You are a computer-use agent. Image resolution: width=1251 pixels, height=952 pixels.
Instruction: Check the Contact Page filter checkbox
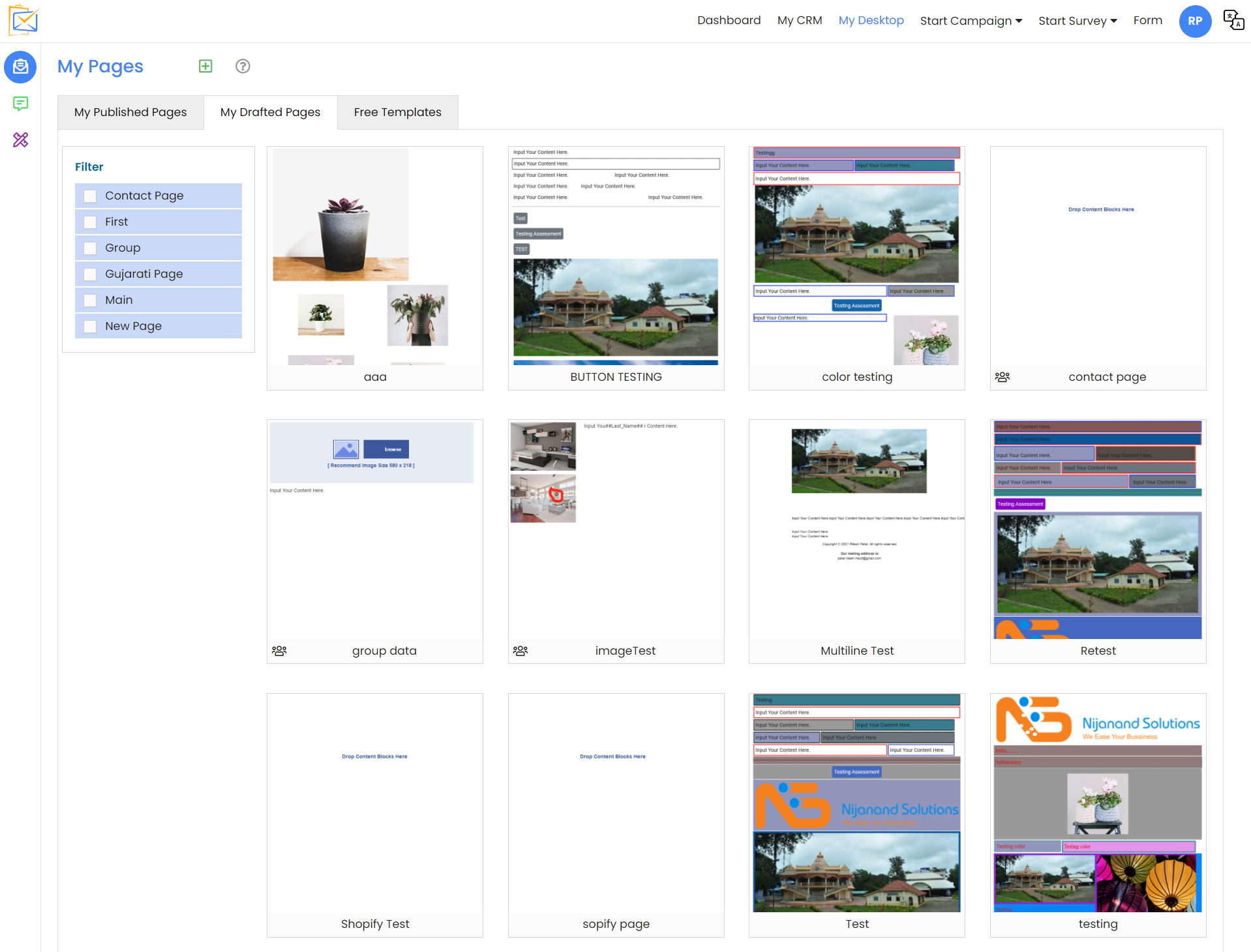click(x=91, y=196)
